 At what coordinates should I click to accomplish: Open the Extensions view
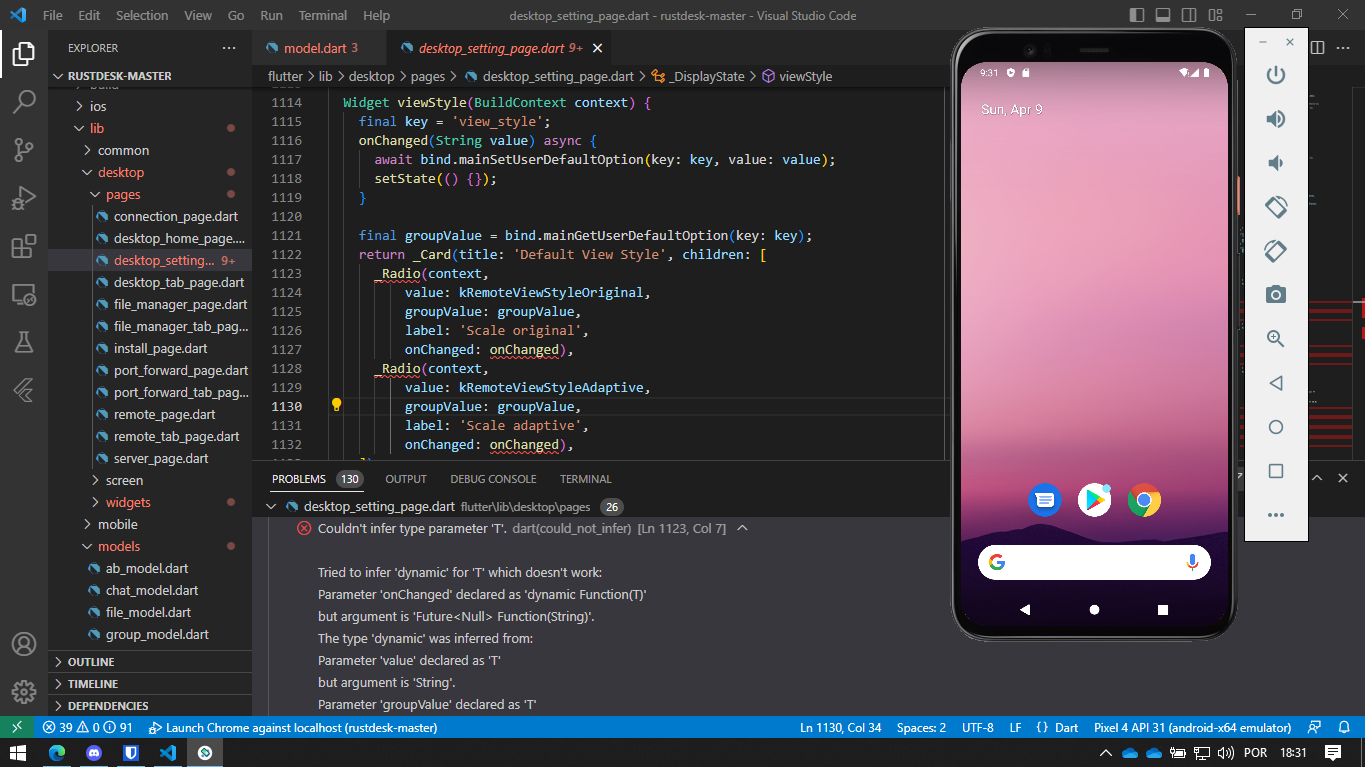pos(22,246)
